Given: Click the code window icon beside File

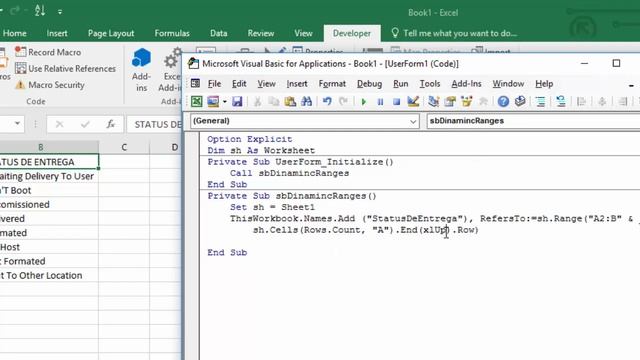Looking at the screenshot, I should point(196,83).
